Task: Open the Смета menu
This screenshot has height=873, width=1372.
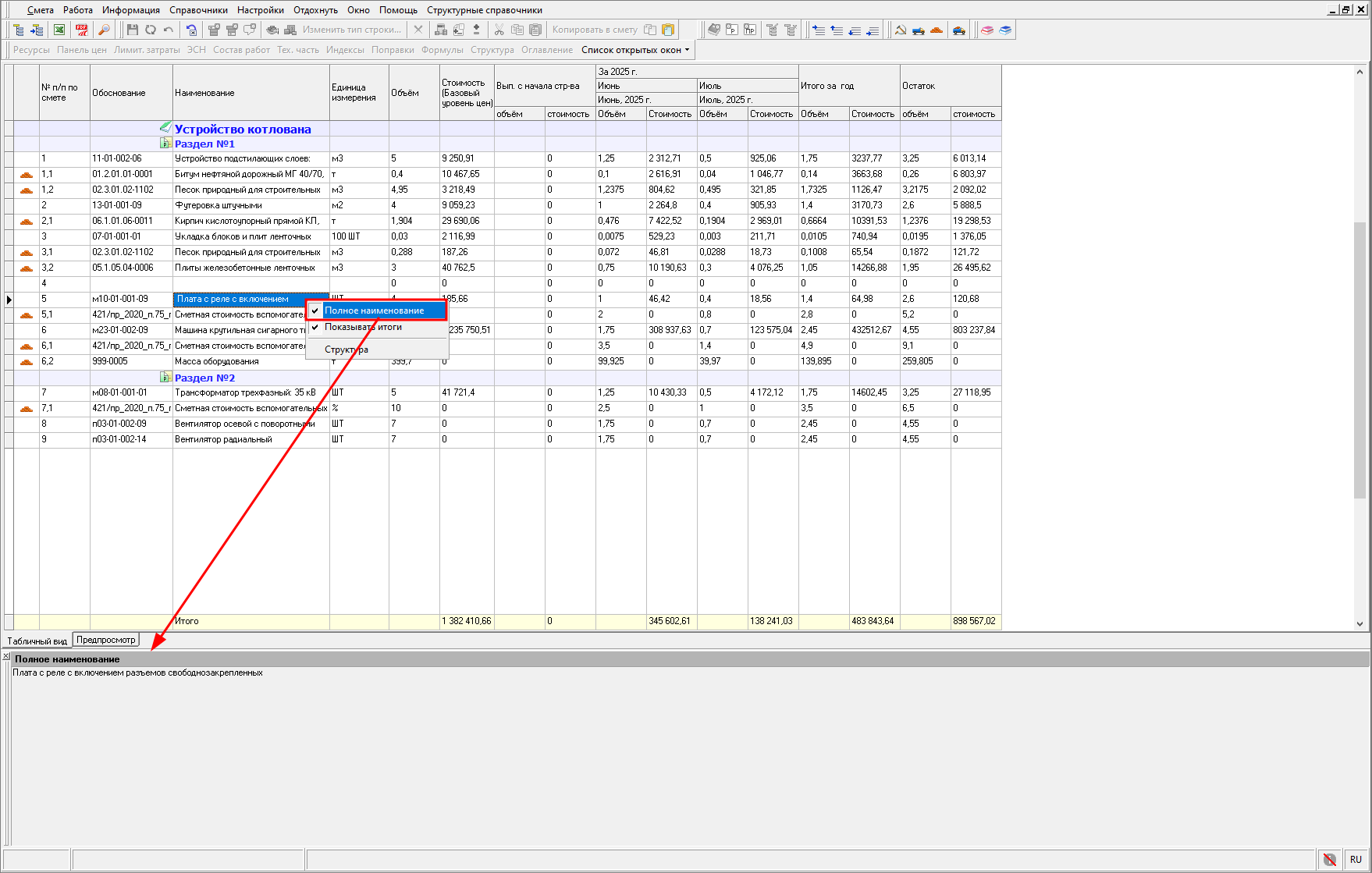Action: [x=41, y=10]
